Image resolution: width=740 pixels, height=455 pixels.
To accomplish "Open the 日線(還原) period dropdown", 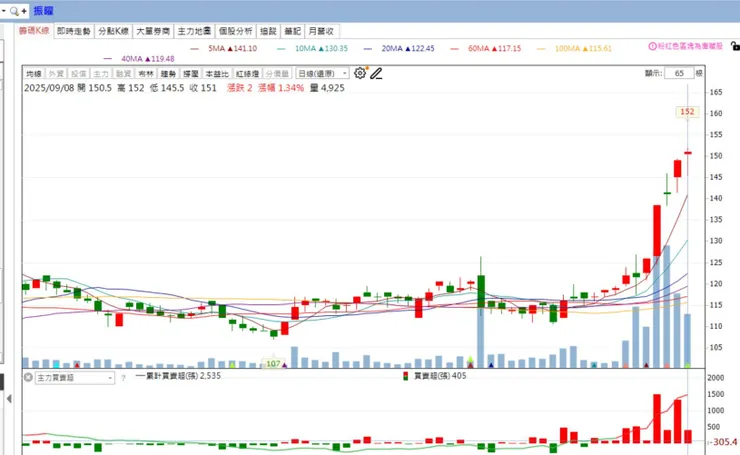I will (x=322, y=74).
